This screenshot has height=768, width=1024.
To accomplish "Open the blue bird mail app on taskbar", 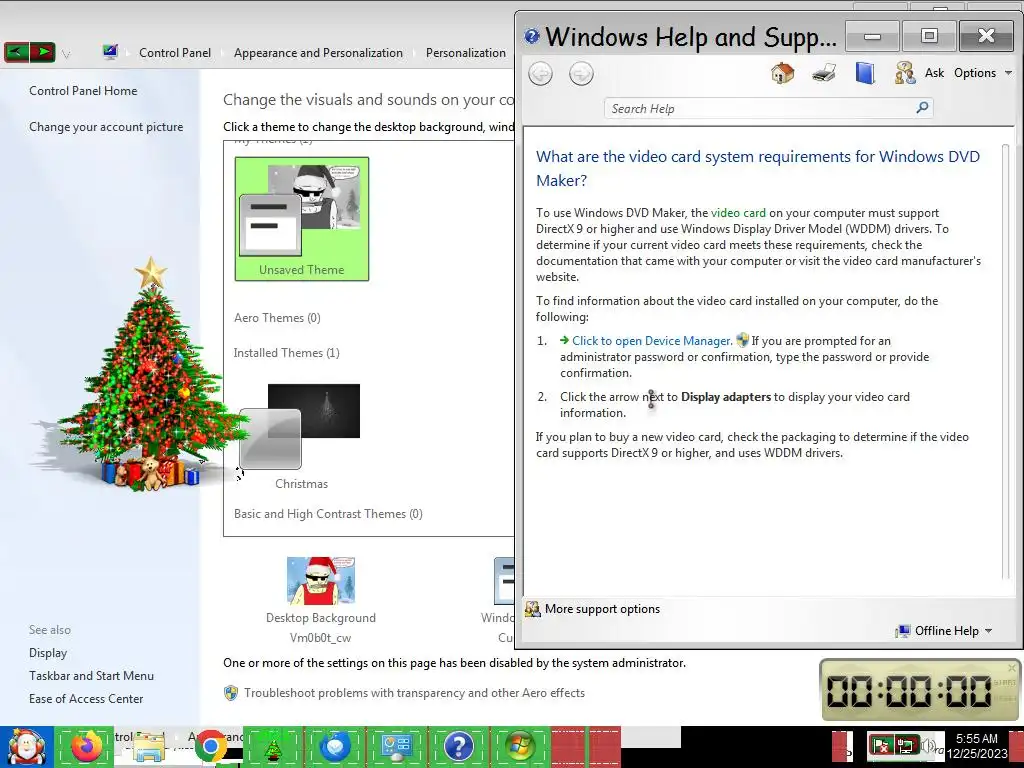I will tap(334, 747).
